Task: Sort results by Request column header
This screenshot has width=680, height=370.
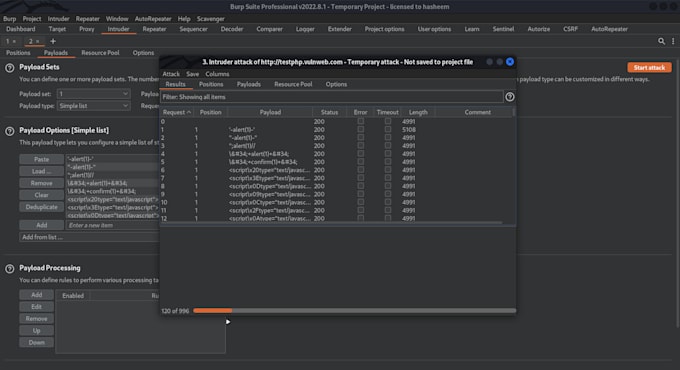Action: coord(177,112)
